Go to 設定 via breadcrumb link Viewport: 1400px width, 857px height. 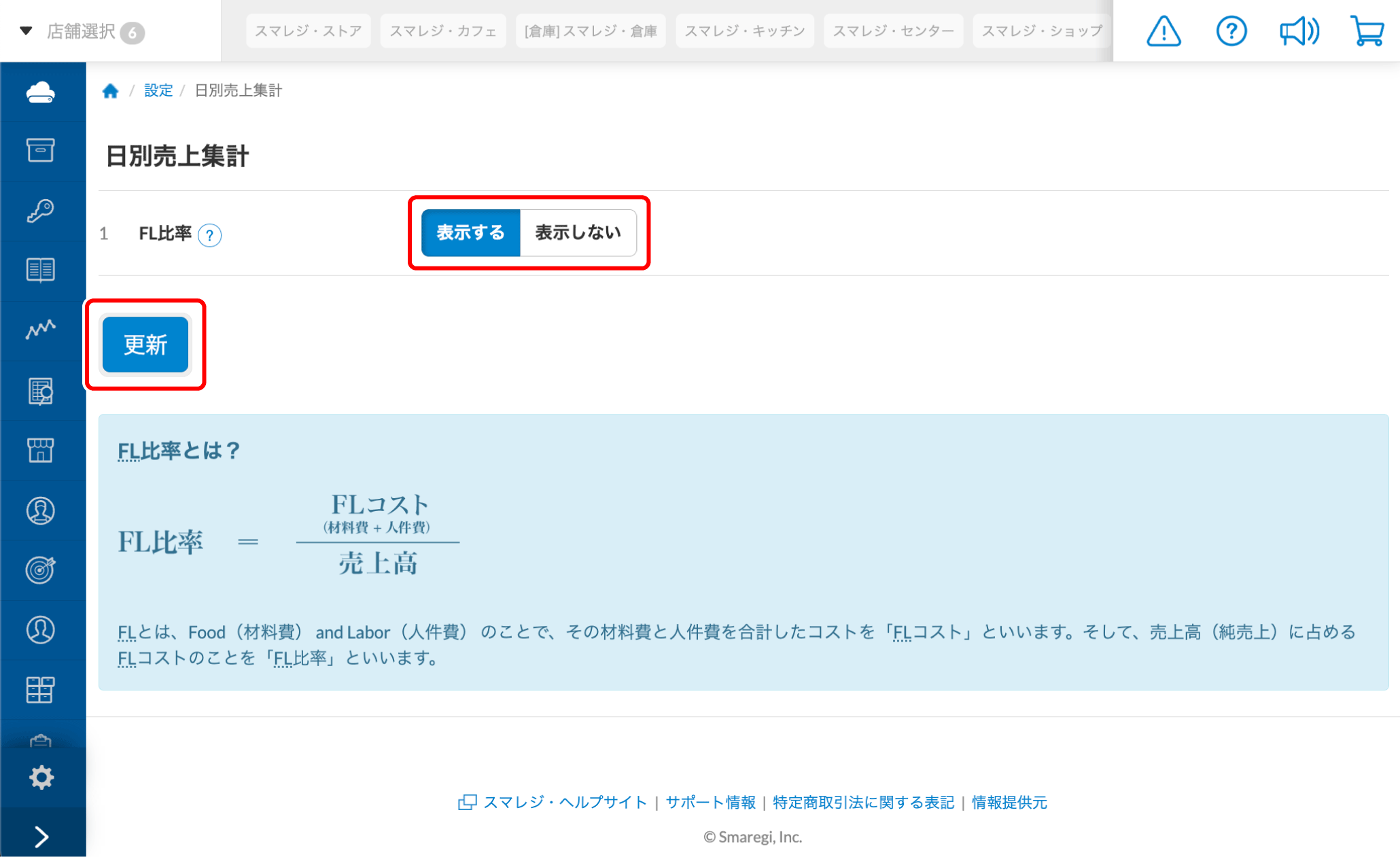pos(158,90)
